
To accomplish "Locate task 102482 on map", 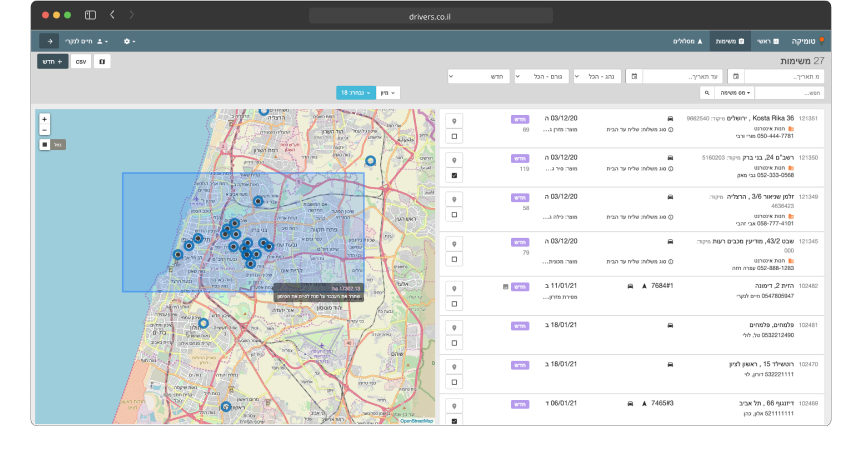I will 454,289.
